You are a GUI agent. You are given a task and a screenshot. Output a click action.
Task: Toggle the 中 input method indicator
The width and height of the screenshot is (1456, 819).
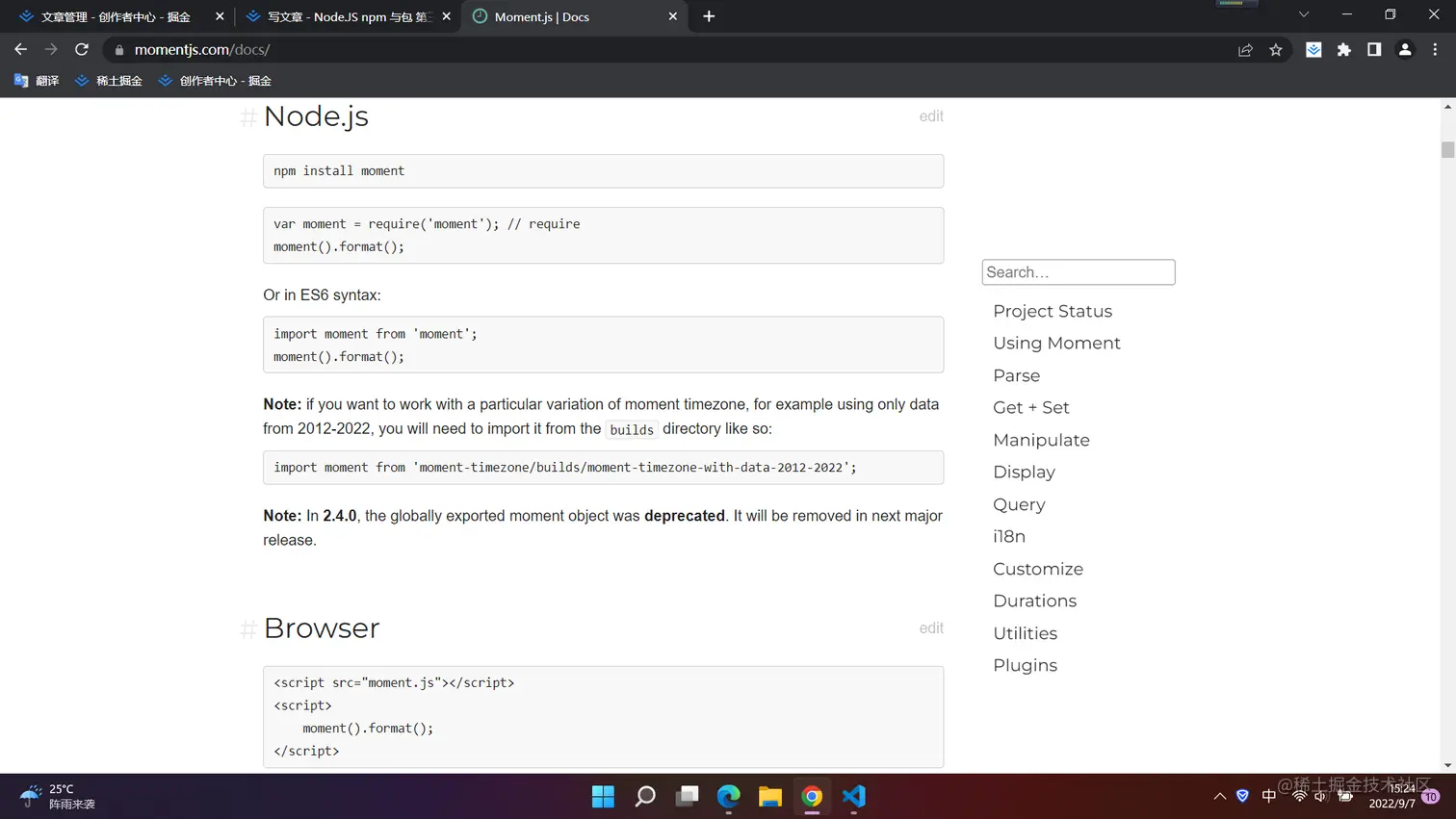(x=1269, y=796)
